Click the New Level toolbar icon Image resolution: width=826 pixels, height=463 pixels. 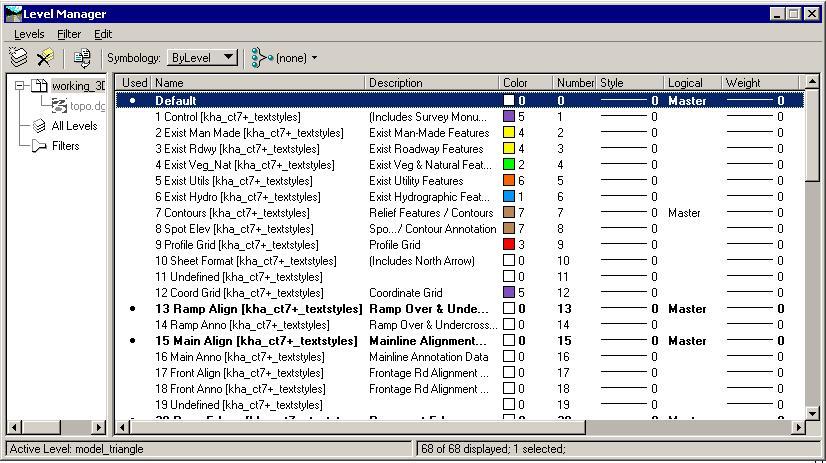[x=18, y=57]
